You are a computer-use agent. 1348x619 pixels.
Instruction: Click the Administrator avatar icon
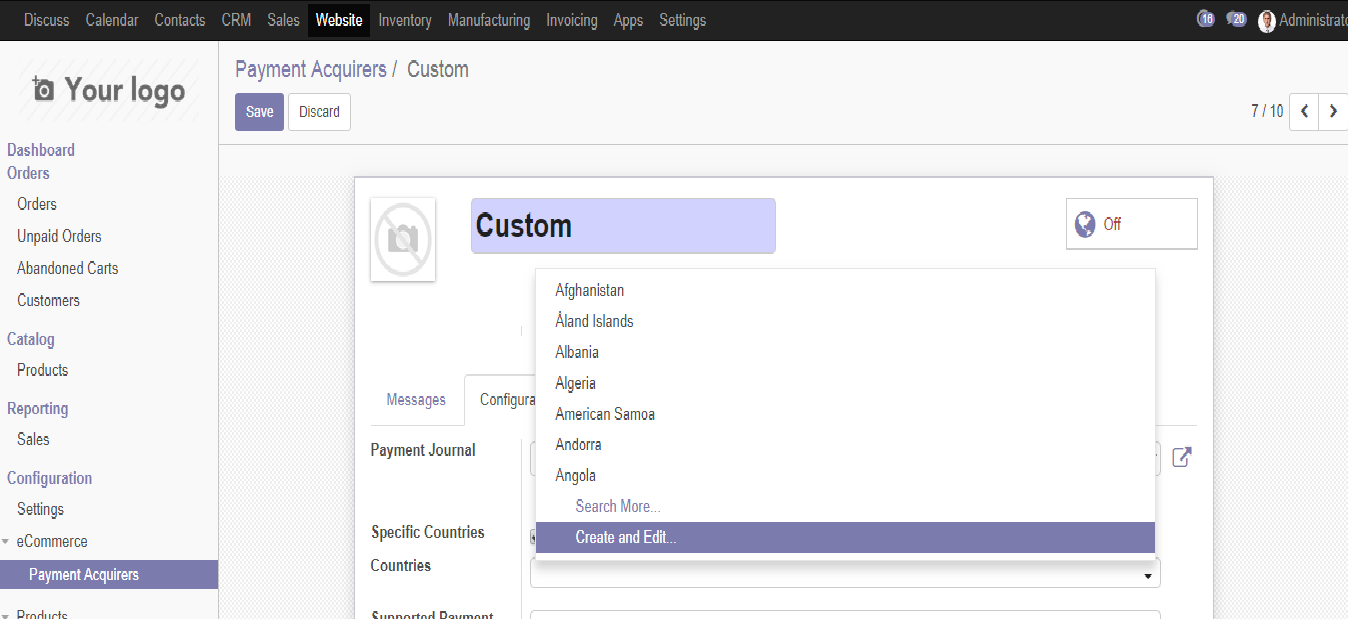tap(1267, 21)
